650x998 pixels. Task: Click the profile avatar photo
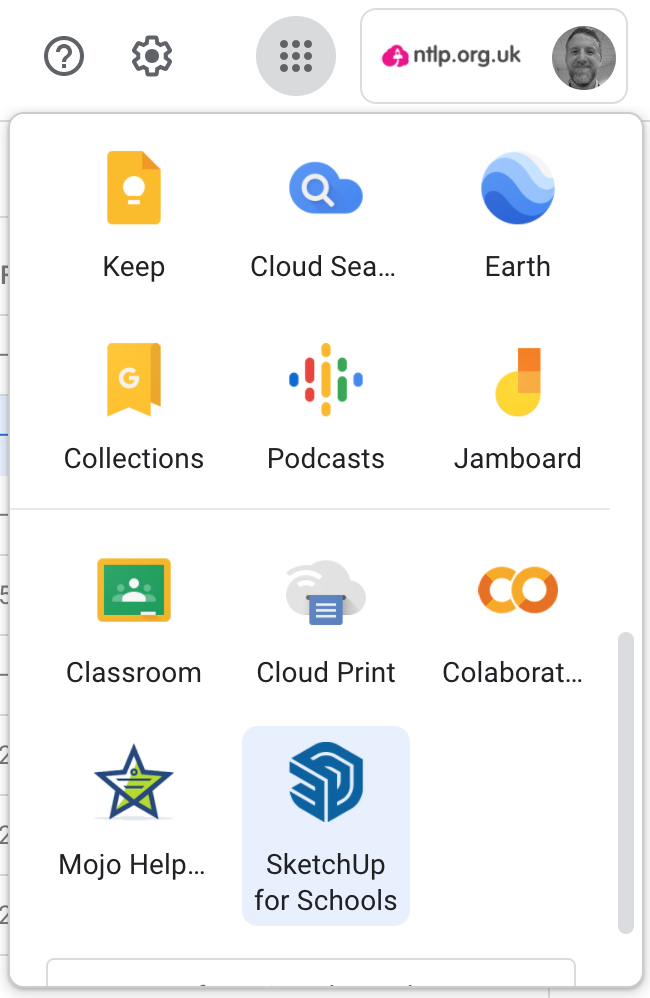click(583, 57)
